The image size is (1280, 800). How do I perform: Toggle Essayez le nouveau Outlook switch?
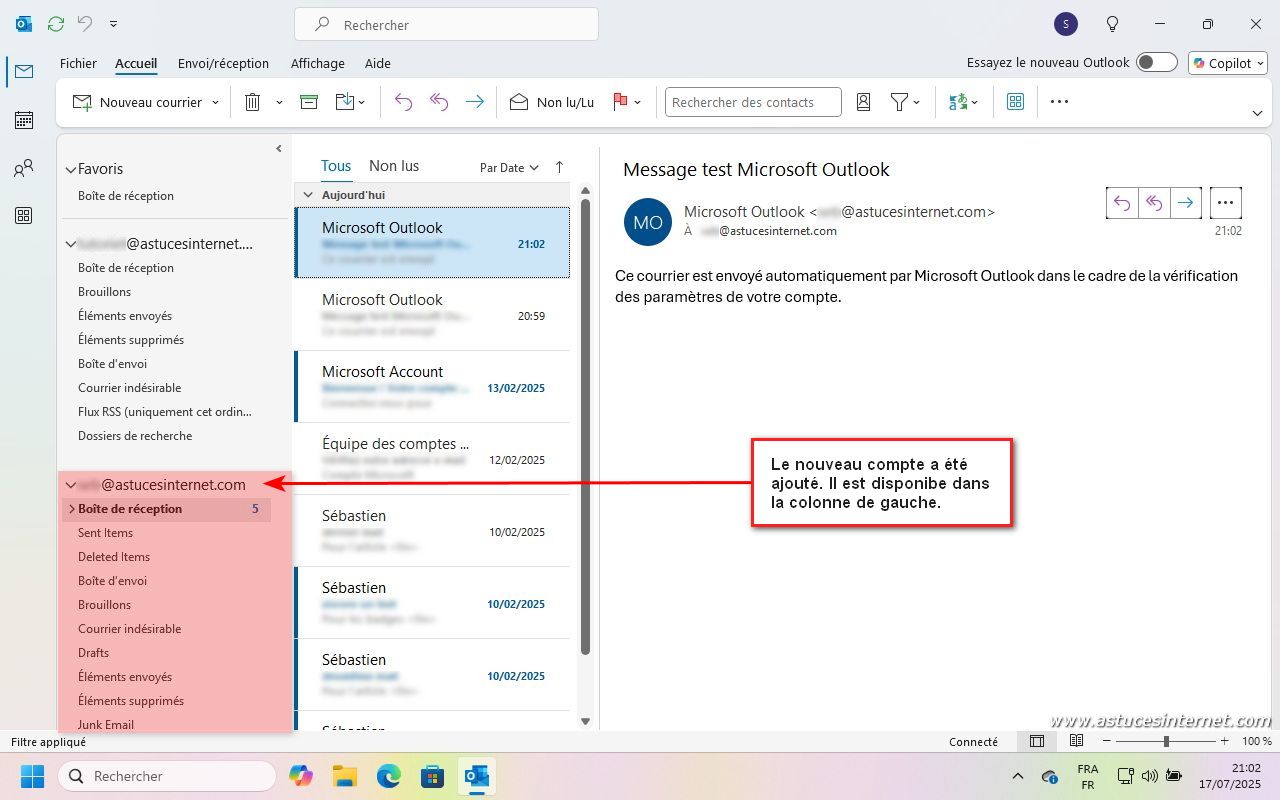click(1157, 62)
